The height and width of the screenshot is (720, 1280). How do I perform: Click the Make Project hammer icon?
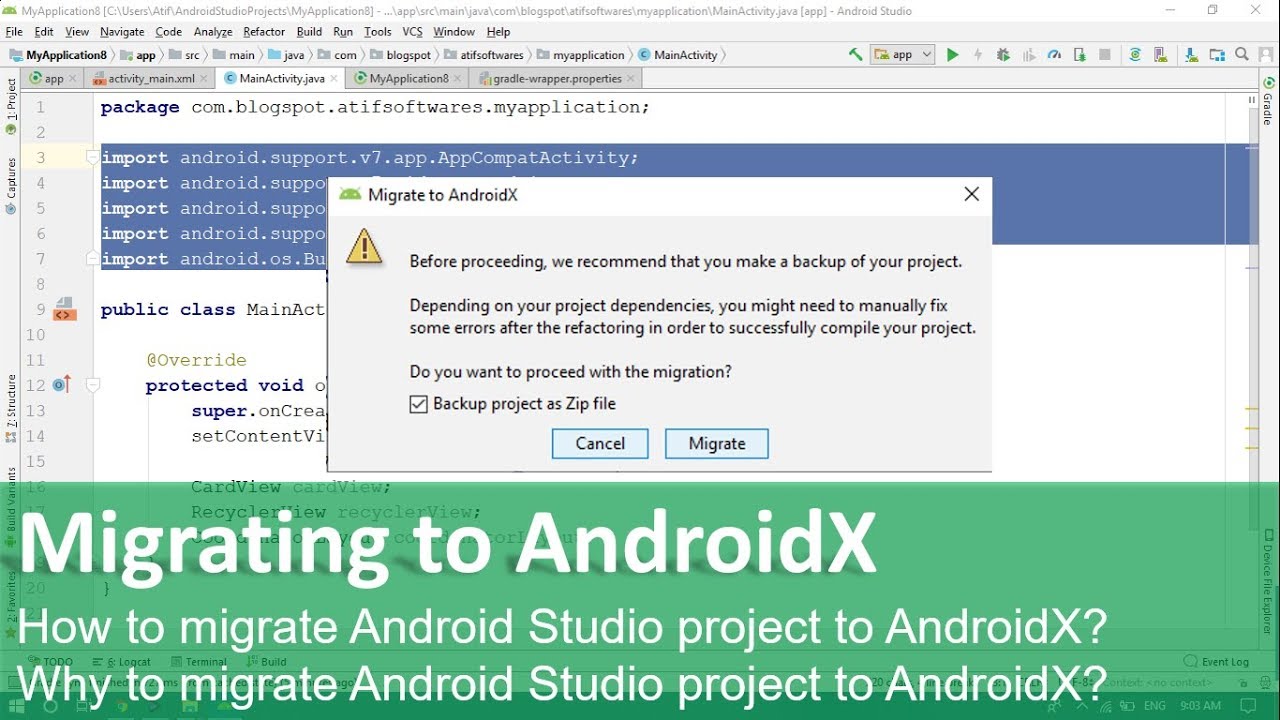[855, 55]
